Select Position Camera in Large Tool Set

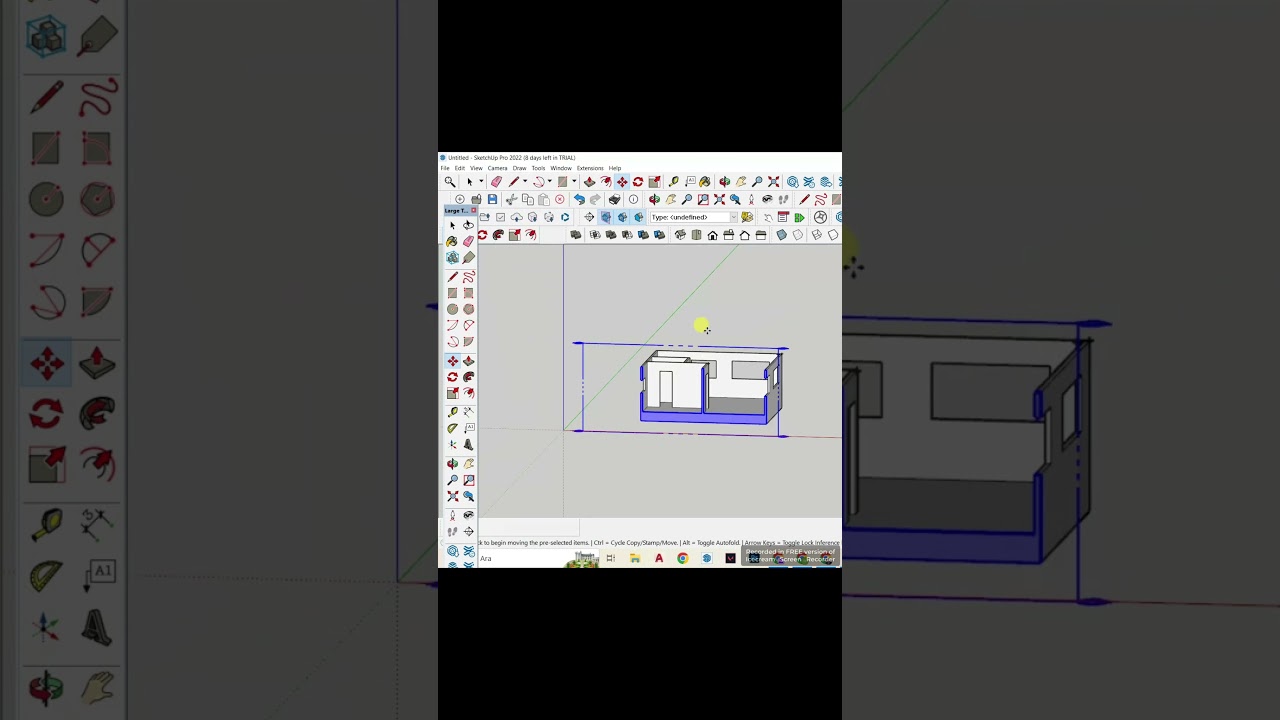(x=452, y=514)
